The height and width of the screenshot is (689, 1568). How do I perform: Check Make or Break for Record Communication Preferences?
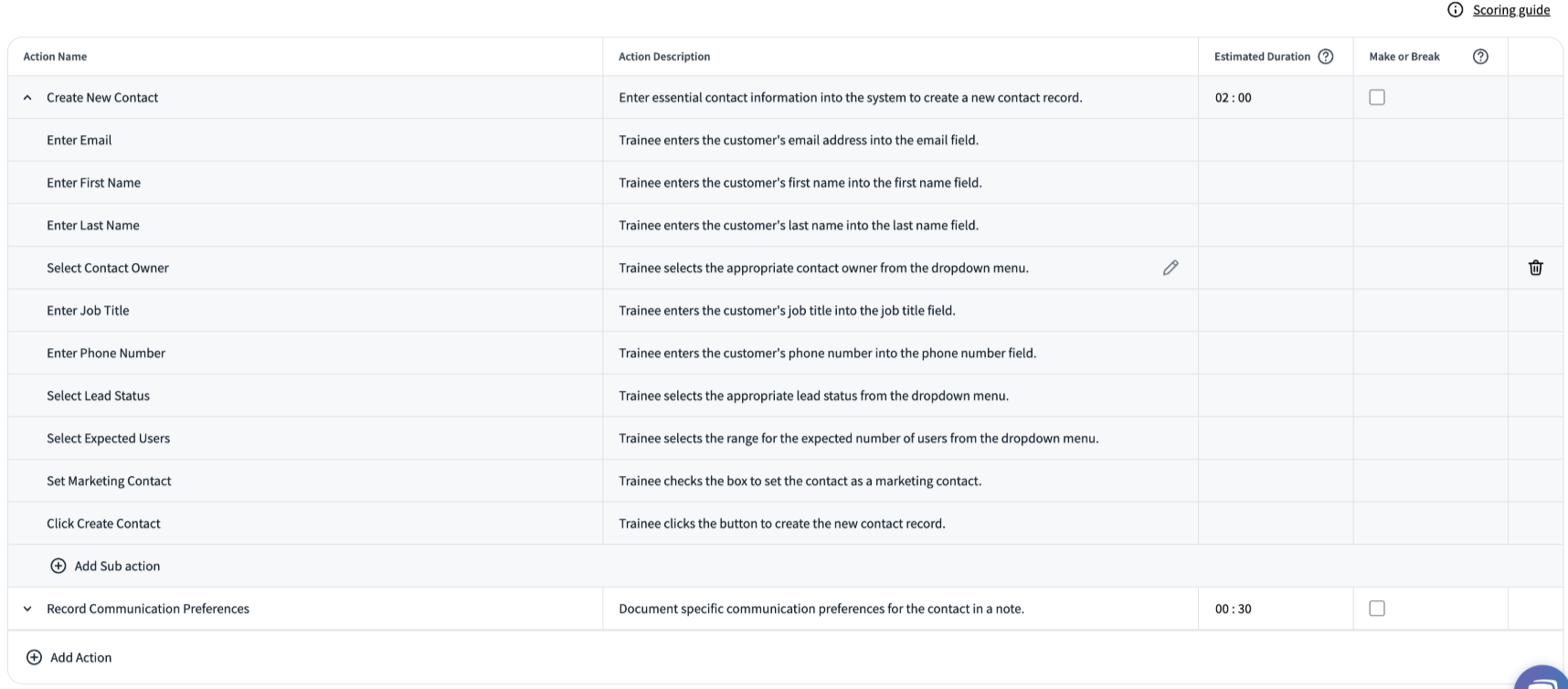(1377, 609)
